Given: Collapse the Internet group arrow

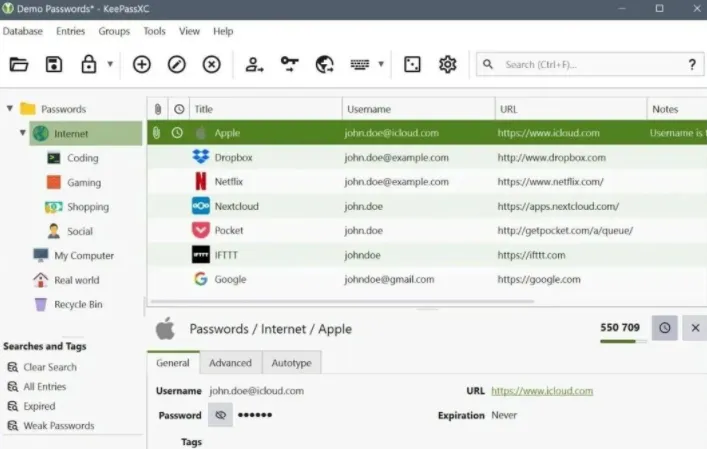Looking at the screenshot, I should pyautogui.click(x=23, y=133).
